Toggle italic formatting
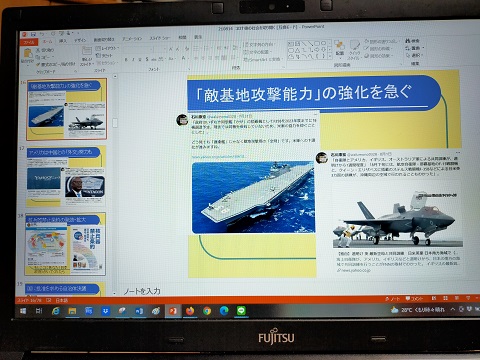480x360 pixels. coord(133,59)
